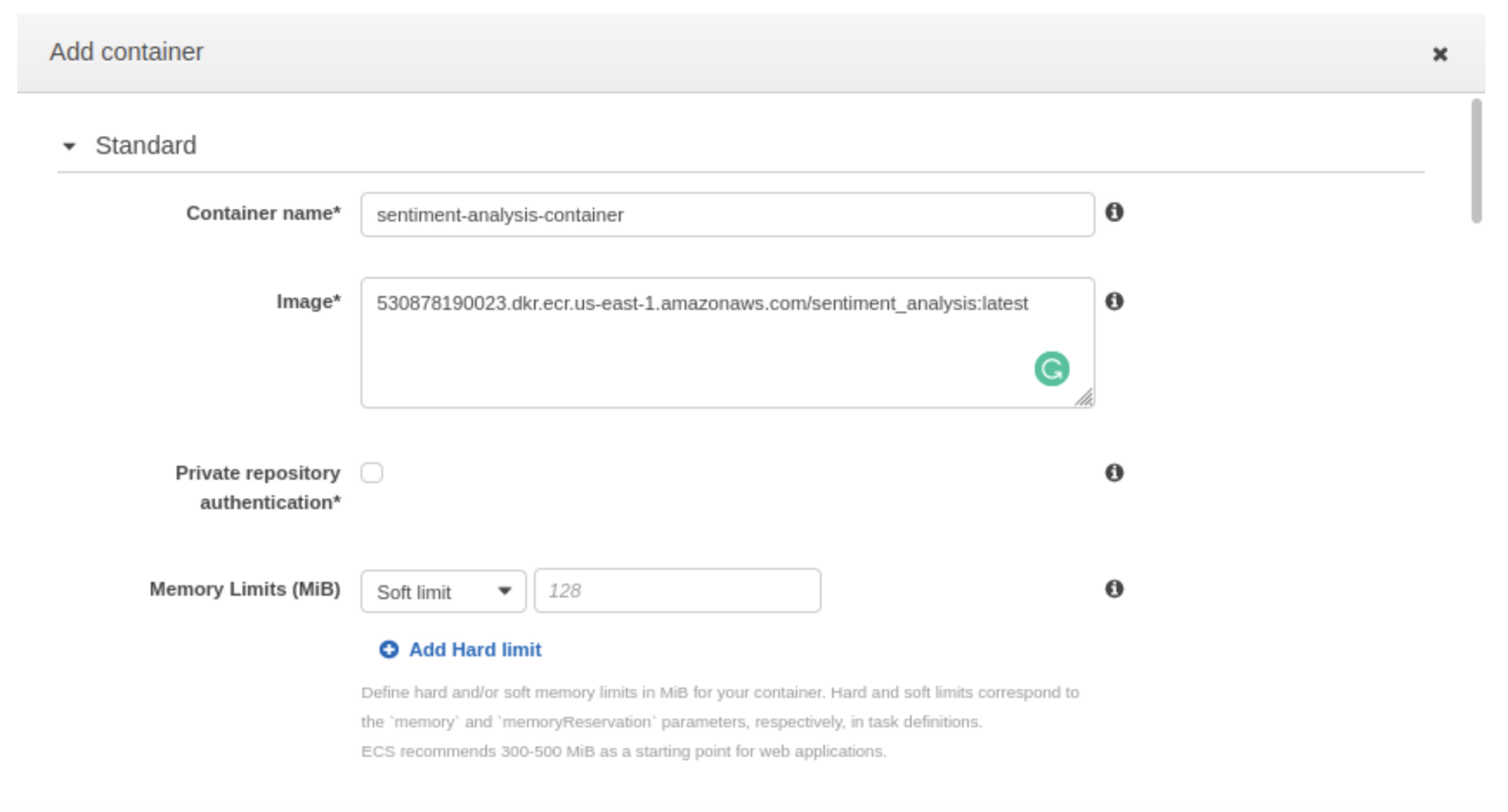
Task: Click the Container name label
Action: pyautogui.click(x=263, y=213)
